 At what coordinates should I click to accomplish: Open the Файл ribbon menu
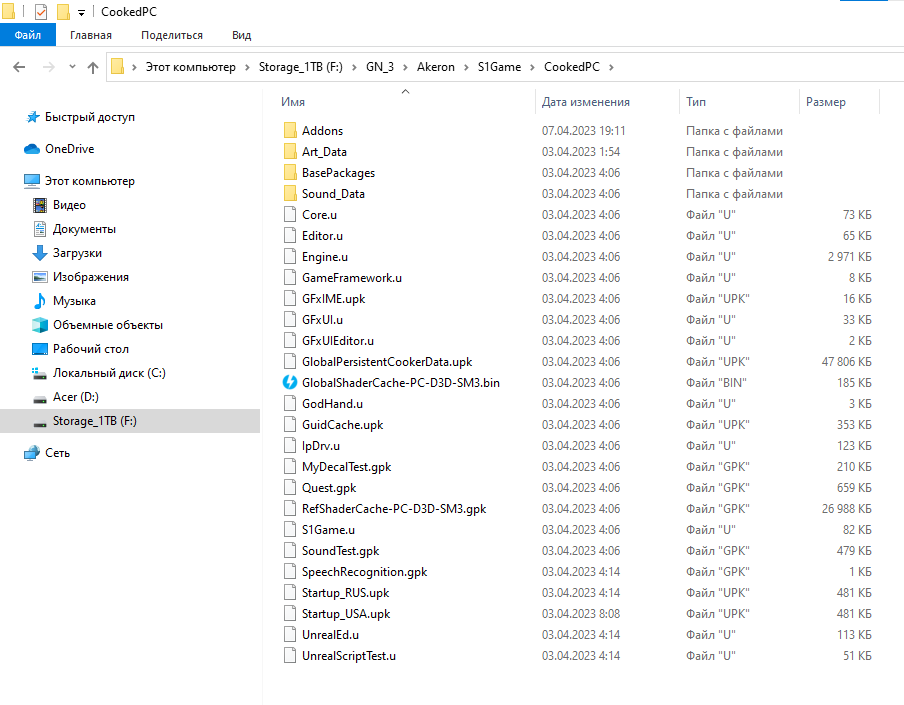pos(28,35)
